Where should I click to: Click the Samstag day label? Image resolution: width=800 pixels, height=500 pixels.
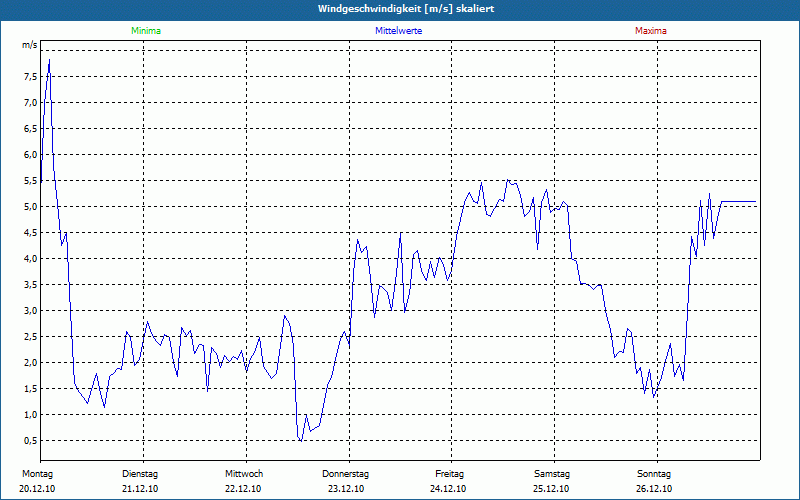(552, 474)
